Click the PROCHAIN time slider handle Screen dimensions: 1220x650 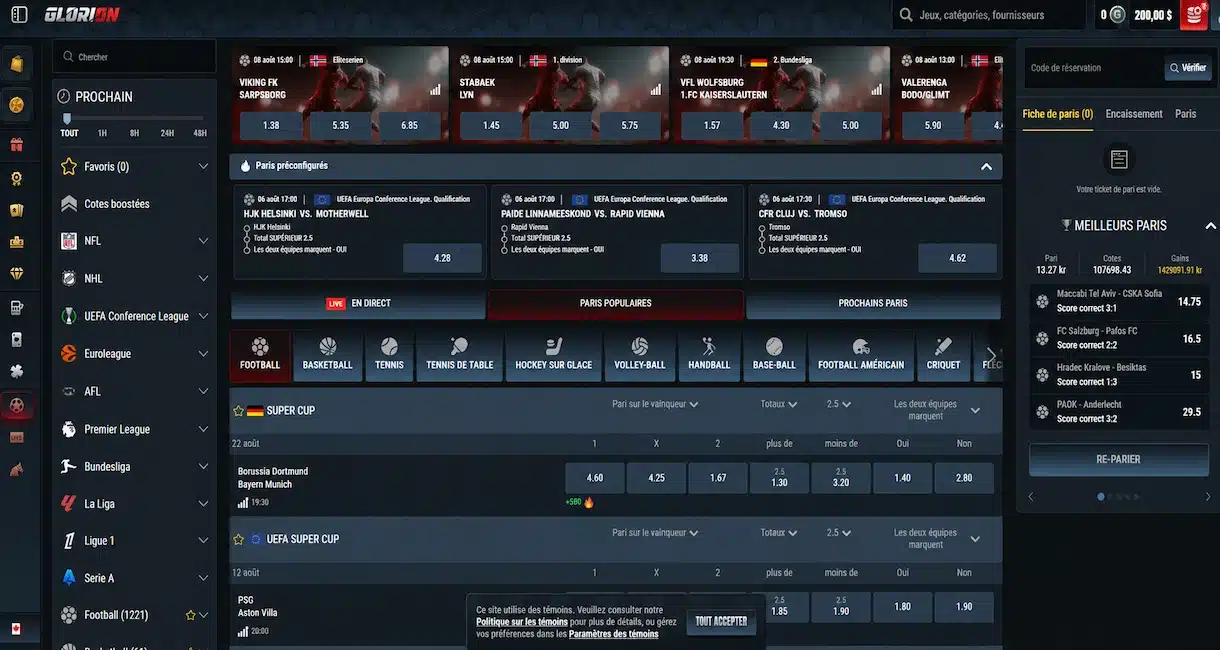[67, 119]
